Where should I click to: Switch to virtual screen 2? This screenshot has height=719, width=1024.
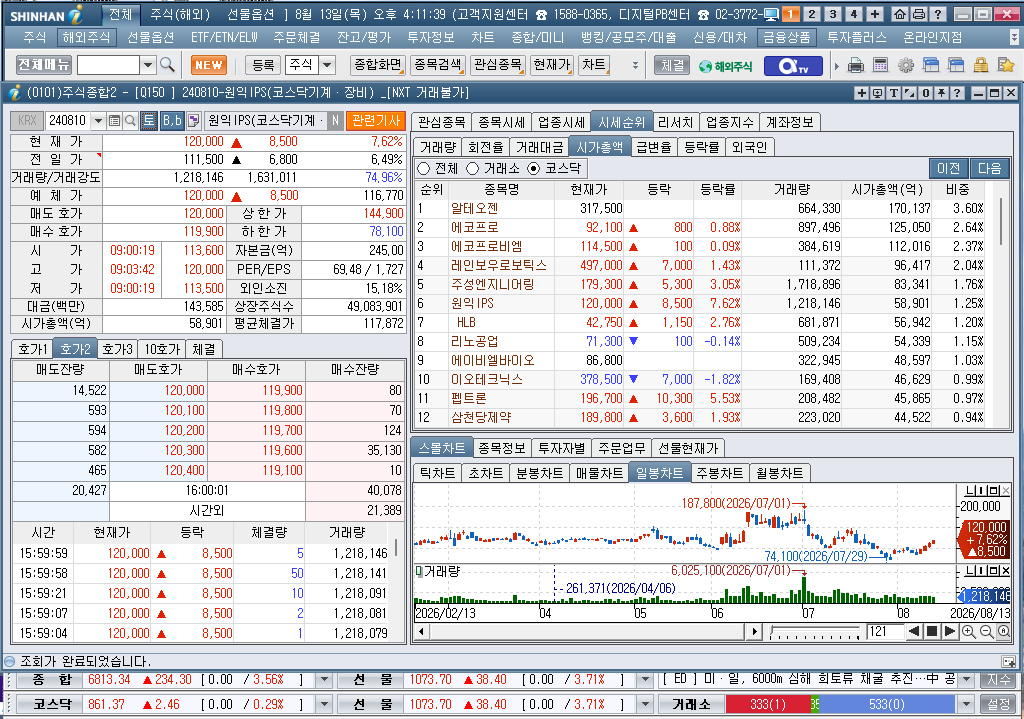[812, 14]
